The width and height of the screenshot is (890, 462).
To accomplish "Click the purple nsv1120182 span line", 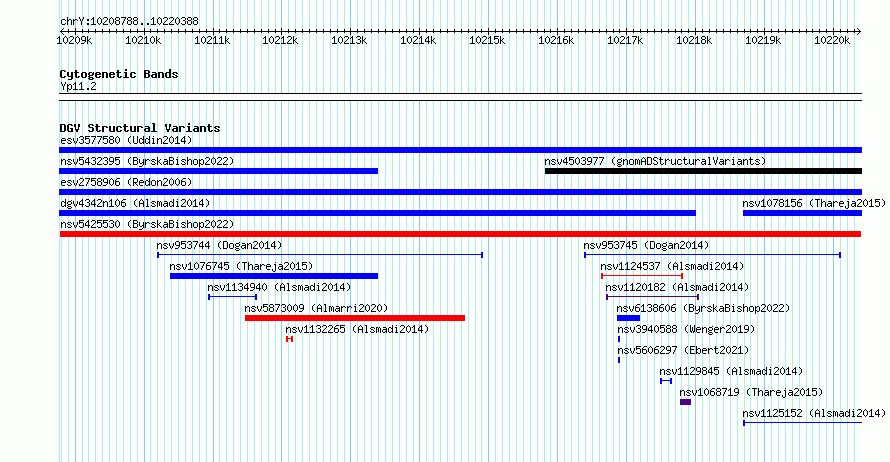I will (653, 297).
